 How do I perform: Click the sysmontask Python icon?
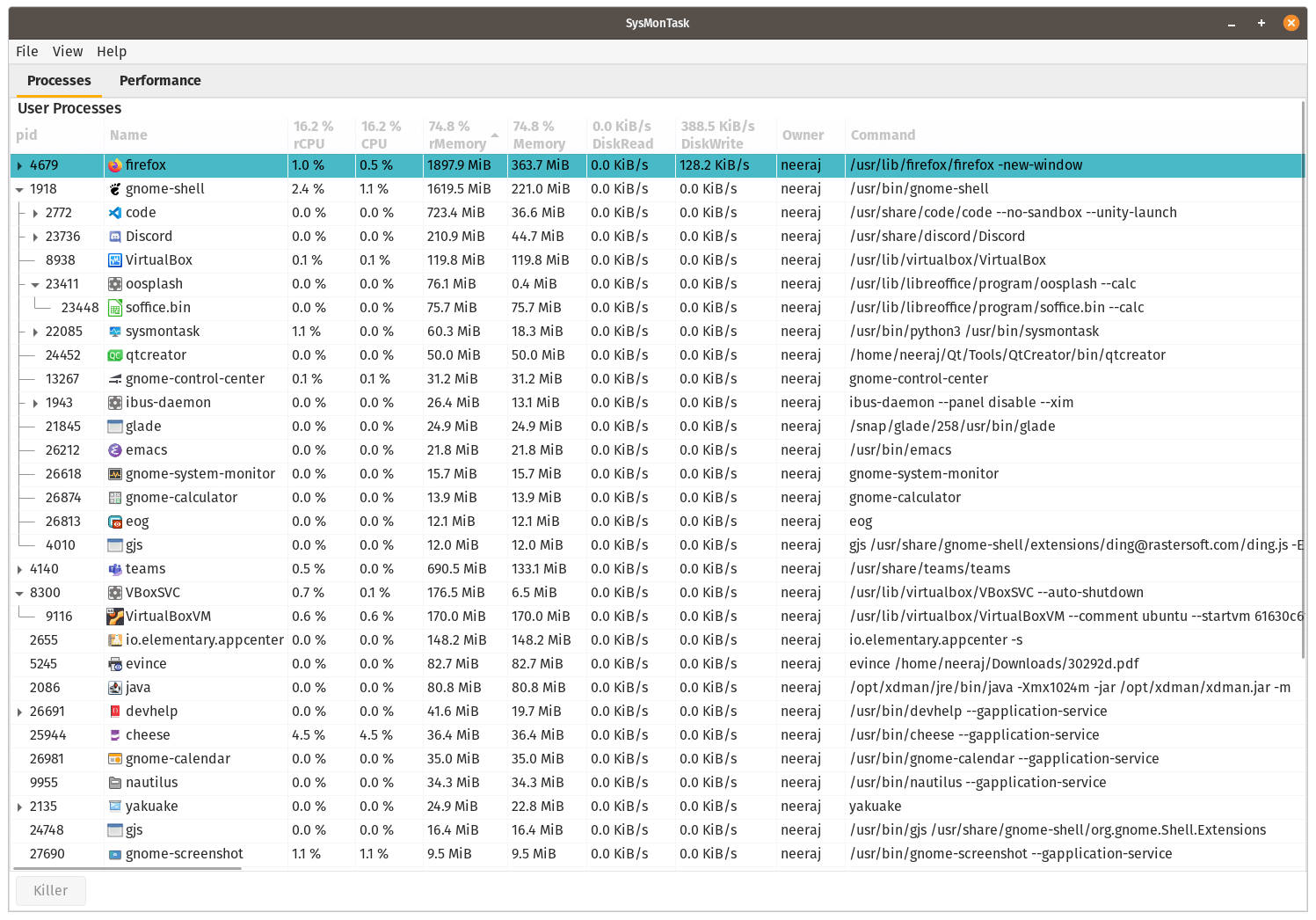click(x=114, y=331)
